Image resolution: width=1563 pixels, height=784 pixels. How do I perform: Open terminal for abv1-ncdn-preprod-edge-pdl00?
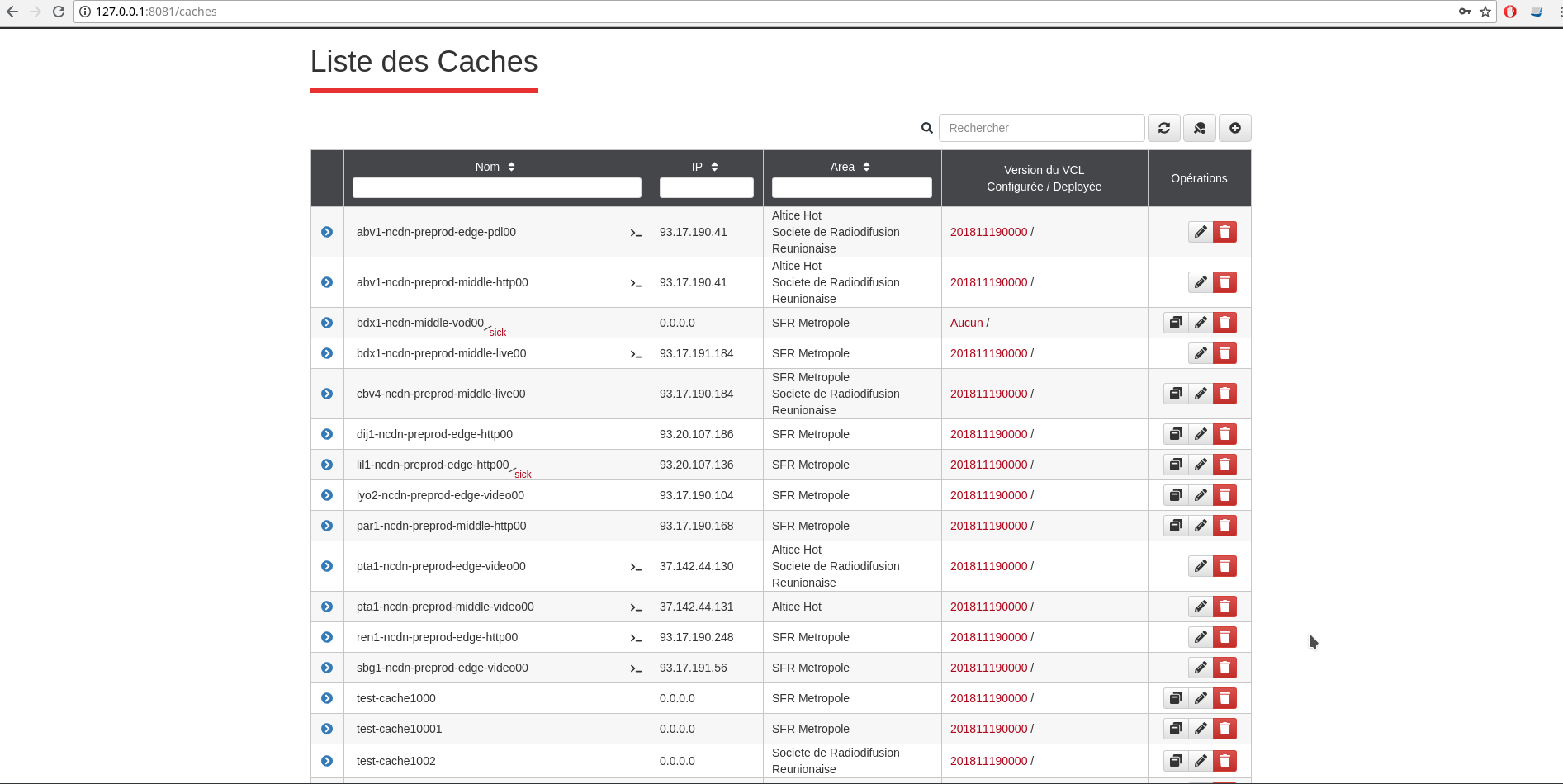pyautogui.click(x=636, y=233)
